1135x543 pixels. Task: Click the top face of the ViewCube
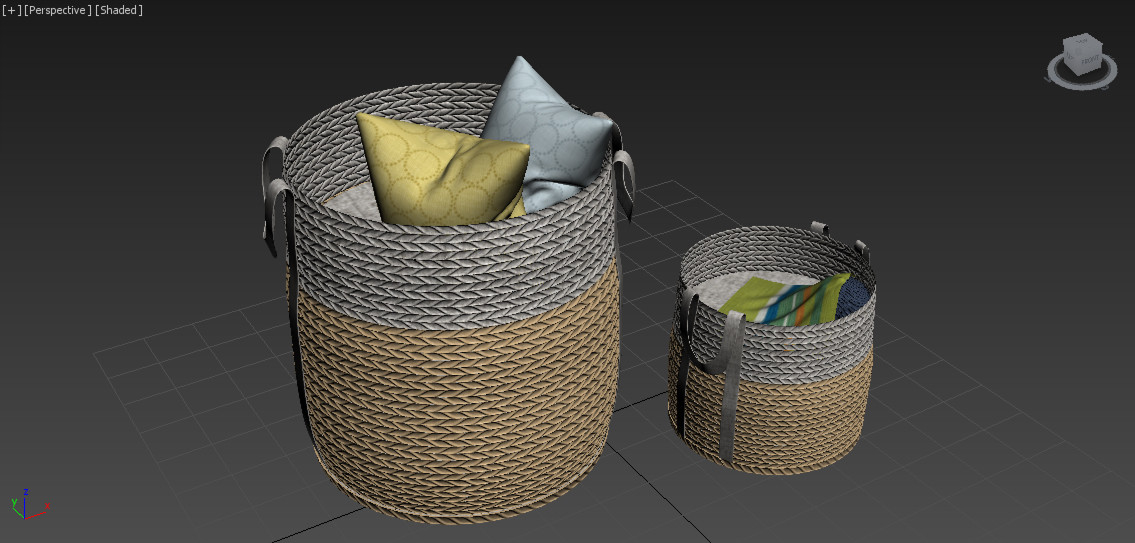click(1082, 43)
